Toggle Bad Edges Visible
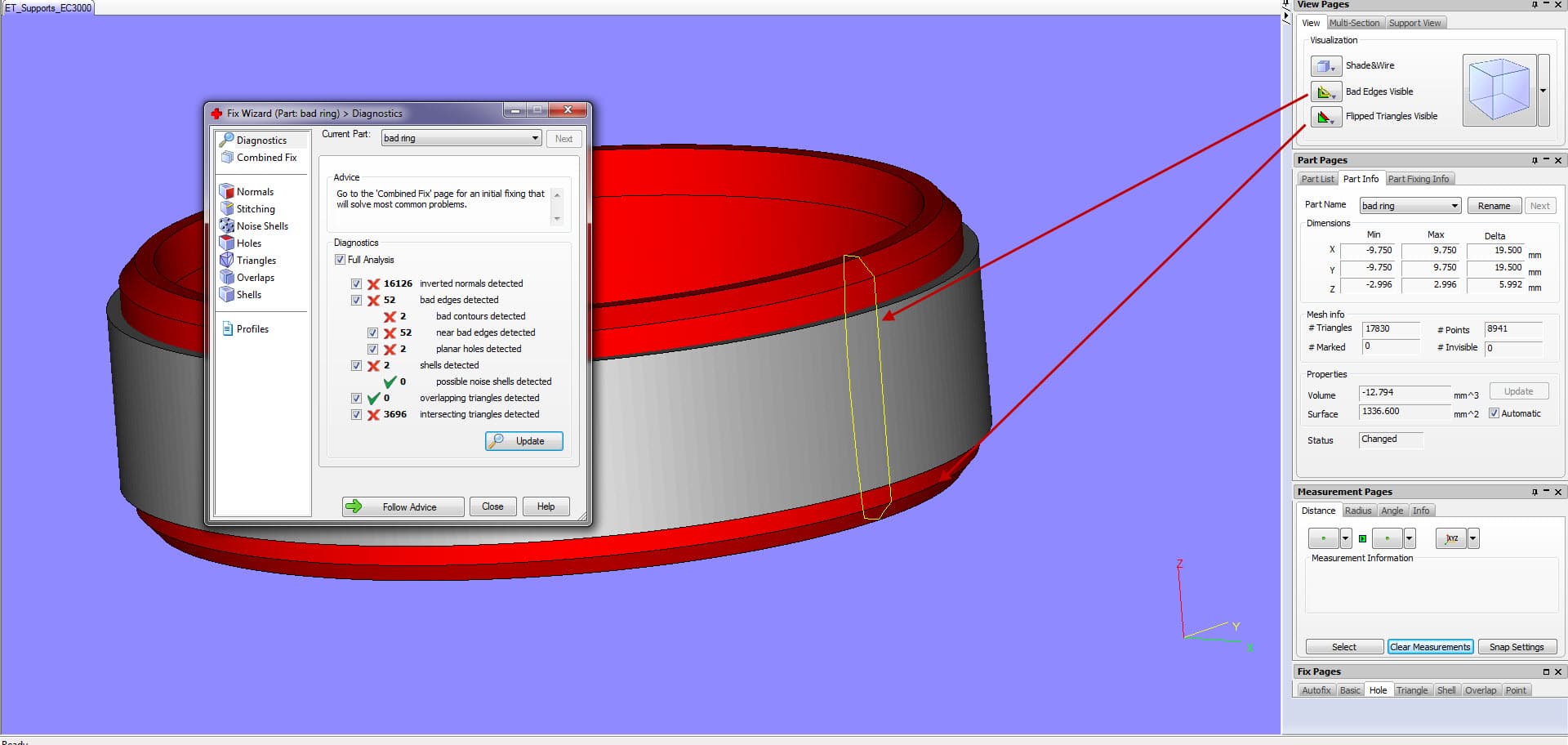1568x745 pixels. pyautogui.click(x=1325, y=91)
